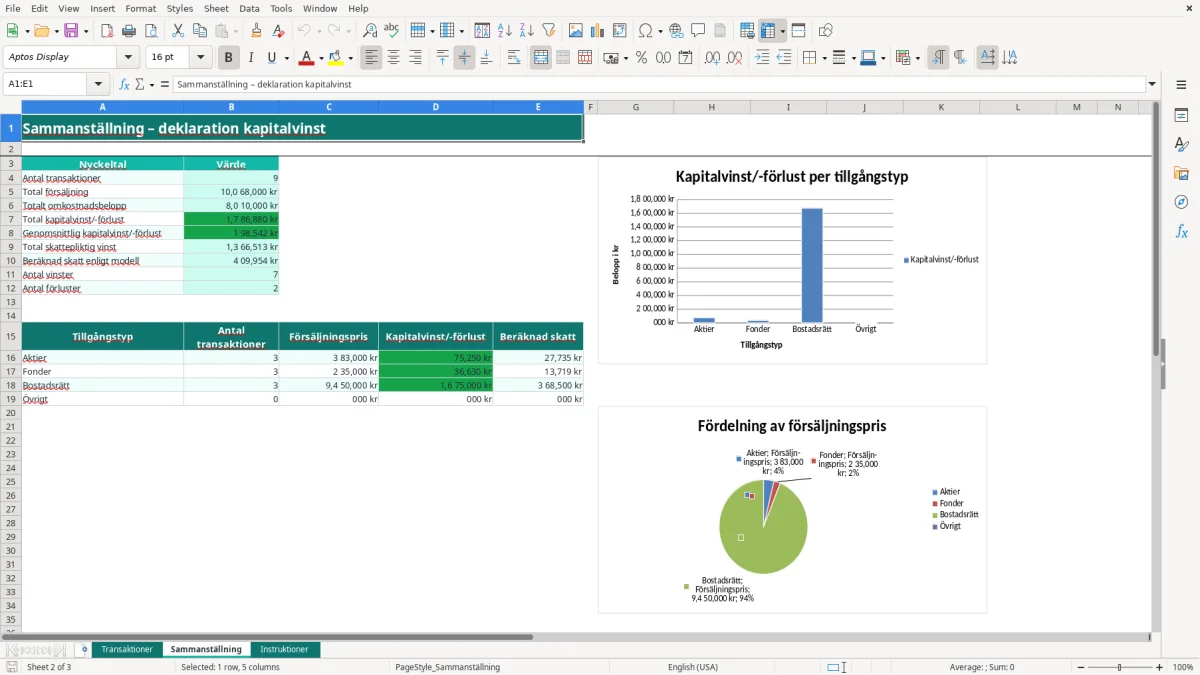Switch to the Transaktioner sheet tab
This screenshot has width=1200, height=675.
pyautogui.click(x=127, y=650)
